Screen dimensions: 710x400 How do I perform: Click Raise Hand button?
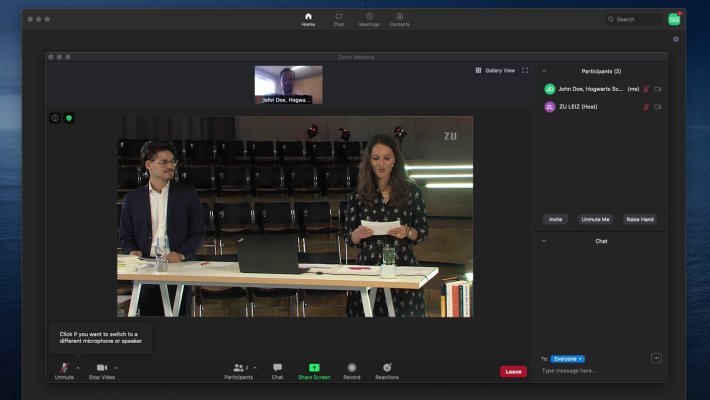tap(640, 219)
